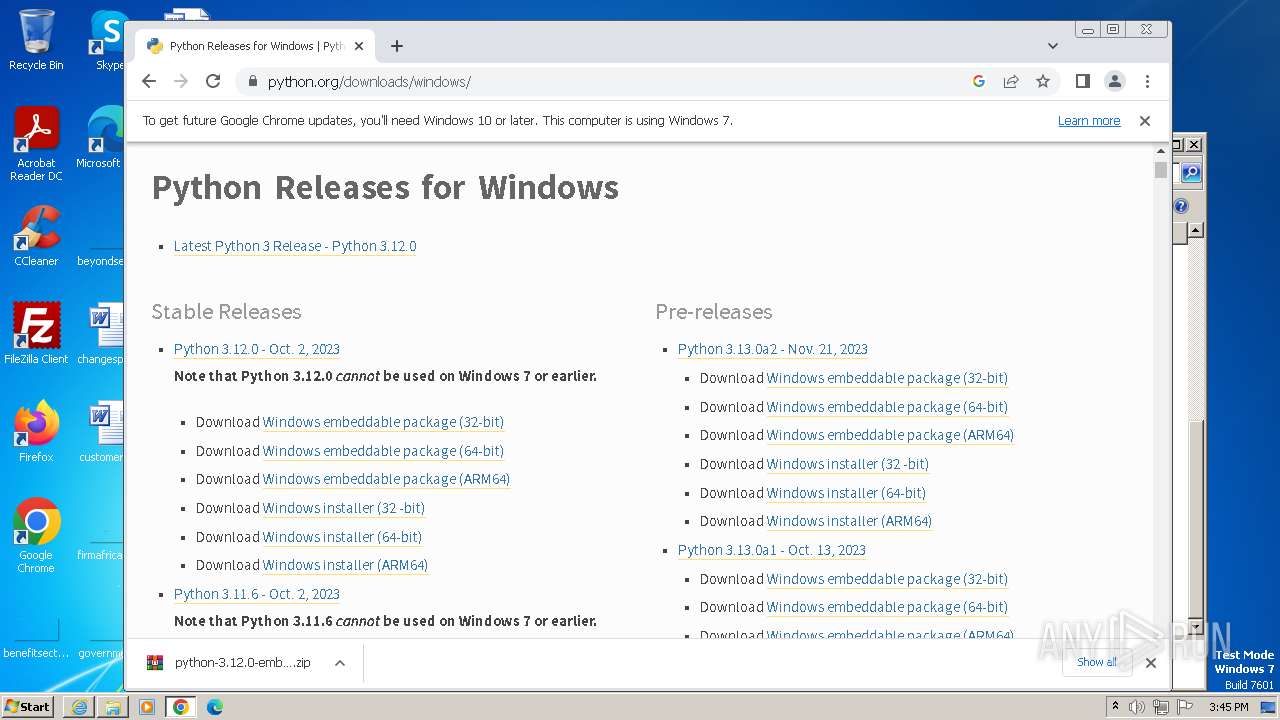This screenshot has height=720, width=1280.
Task: Open the Recycle Bin desktop icon
Action: point(36,40)
